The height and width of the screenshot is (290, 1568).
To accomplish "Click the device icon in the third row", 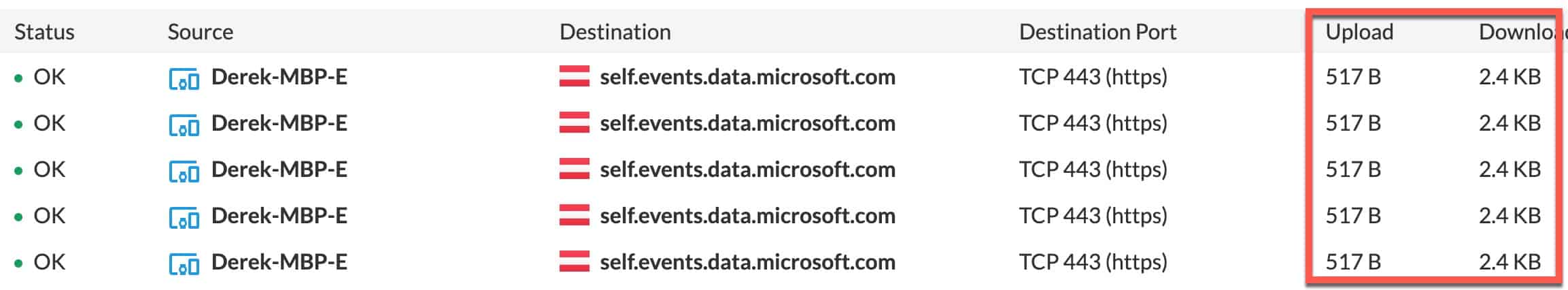I will (184, 172).
